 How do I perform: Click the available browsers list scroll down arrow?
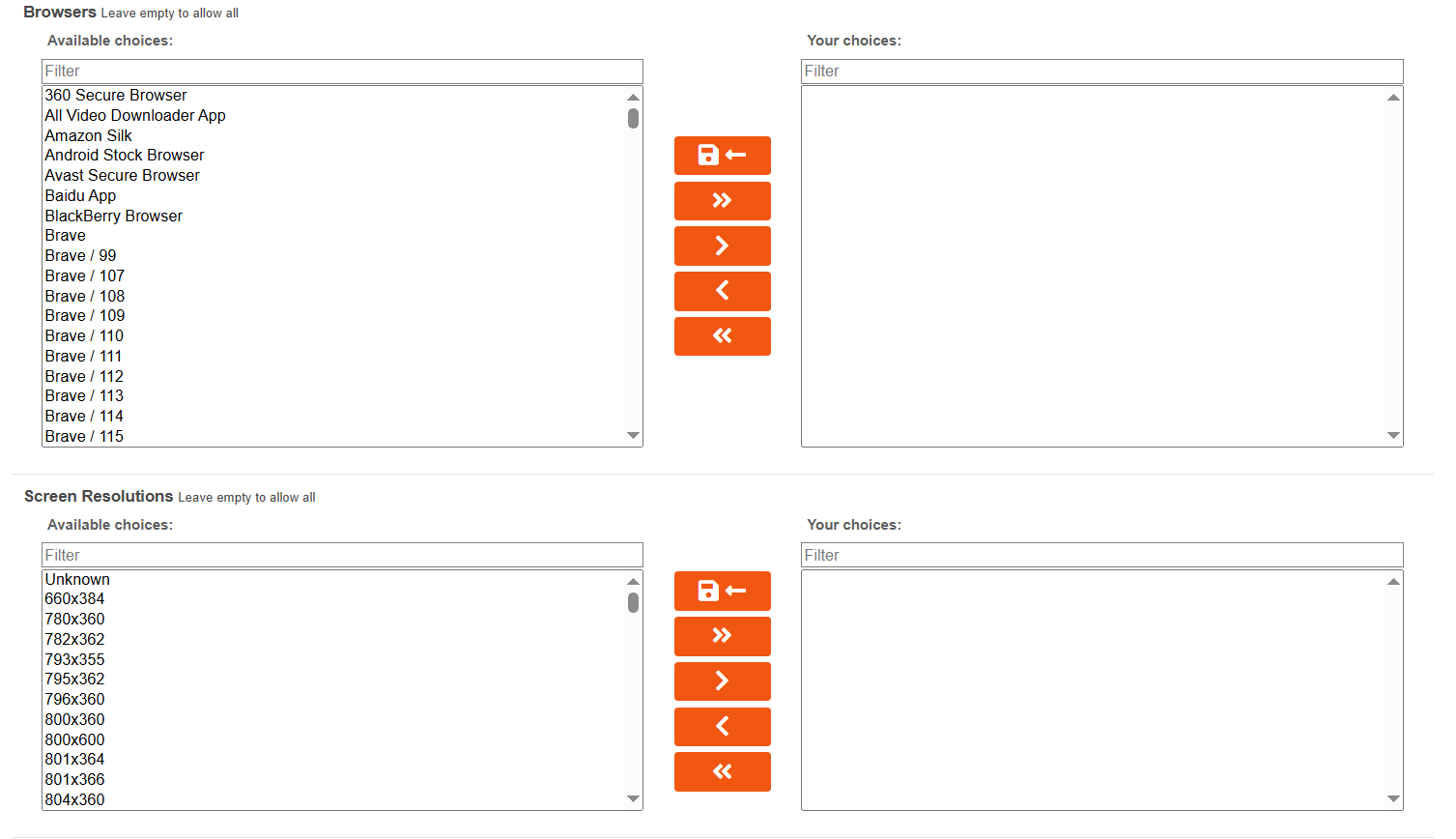tap(633, 436)
